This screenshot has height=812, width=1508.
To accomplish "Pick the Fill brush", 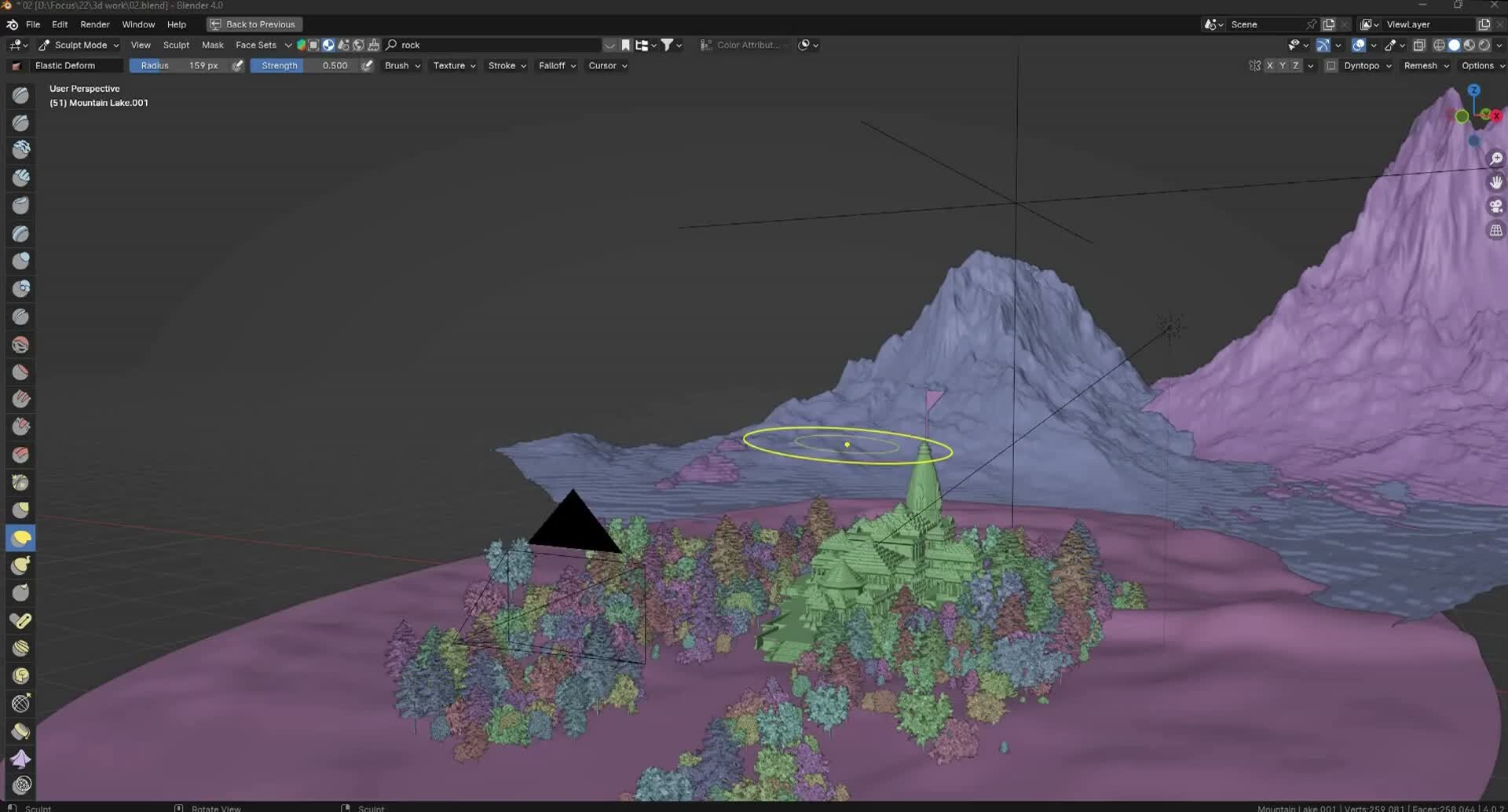I will click(21, 399).
